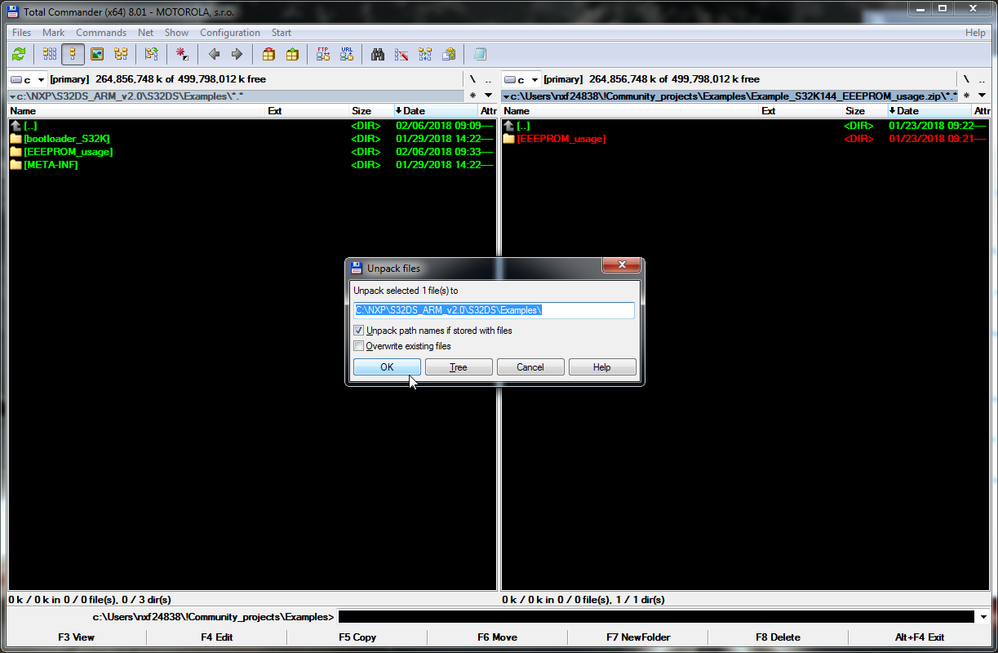
Task: Open the Files menu
Action: (21, 32)
